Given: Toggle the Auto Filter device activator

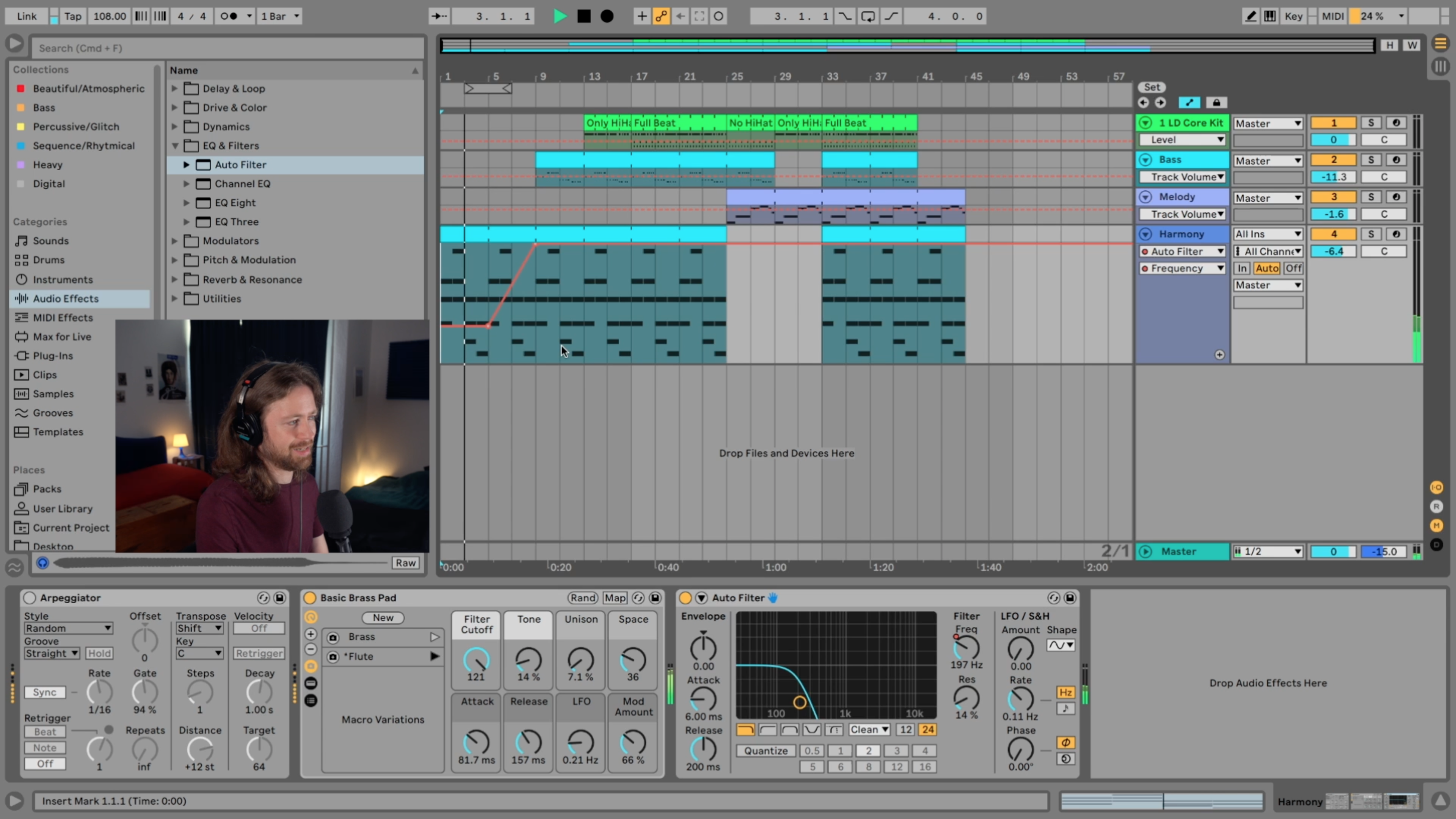Looking at the screenshot, I should pos(685,598).
